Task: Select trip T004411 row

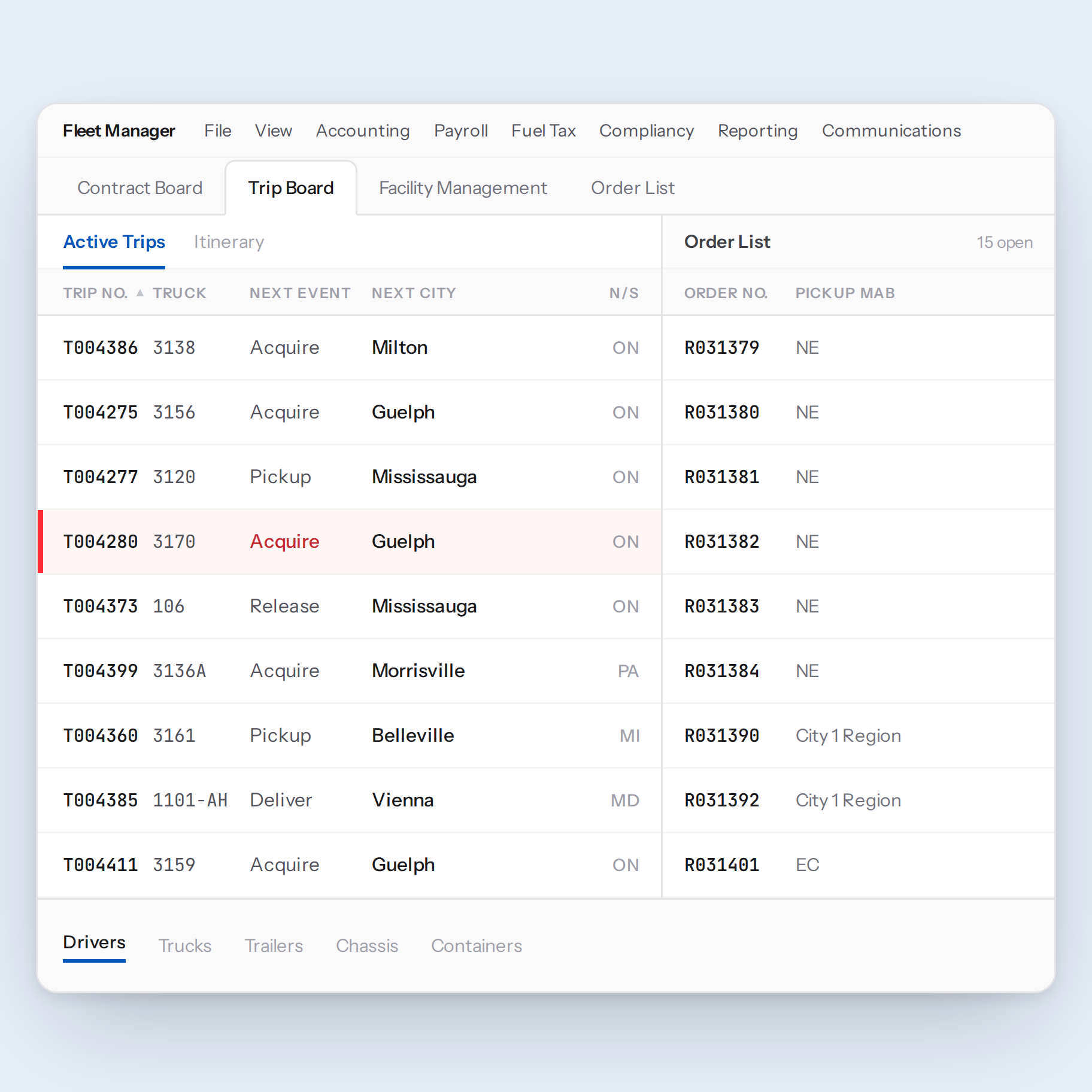Action: [350, 865]
